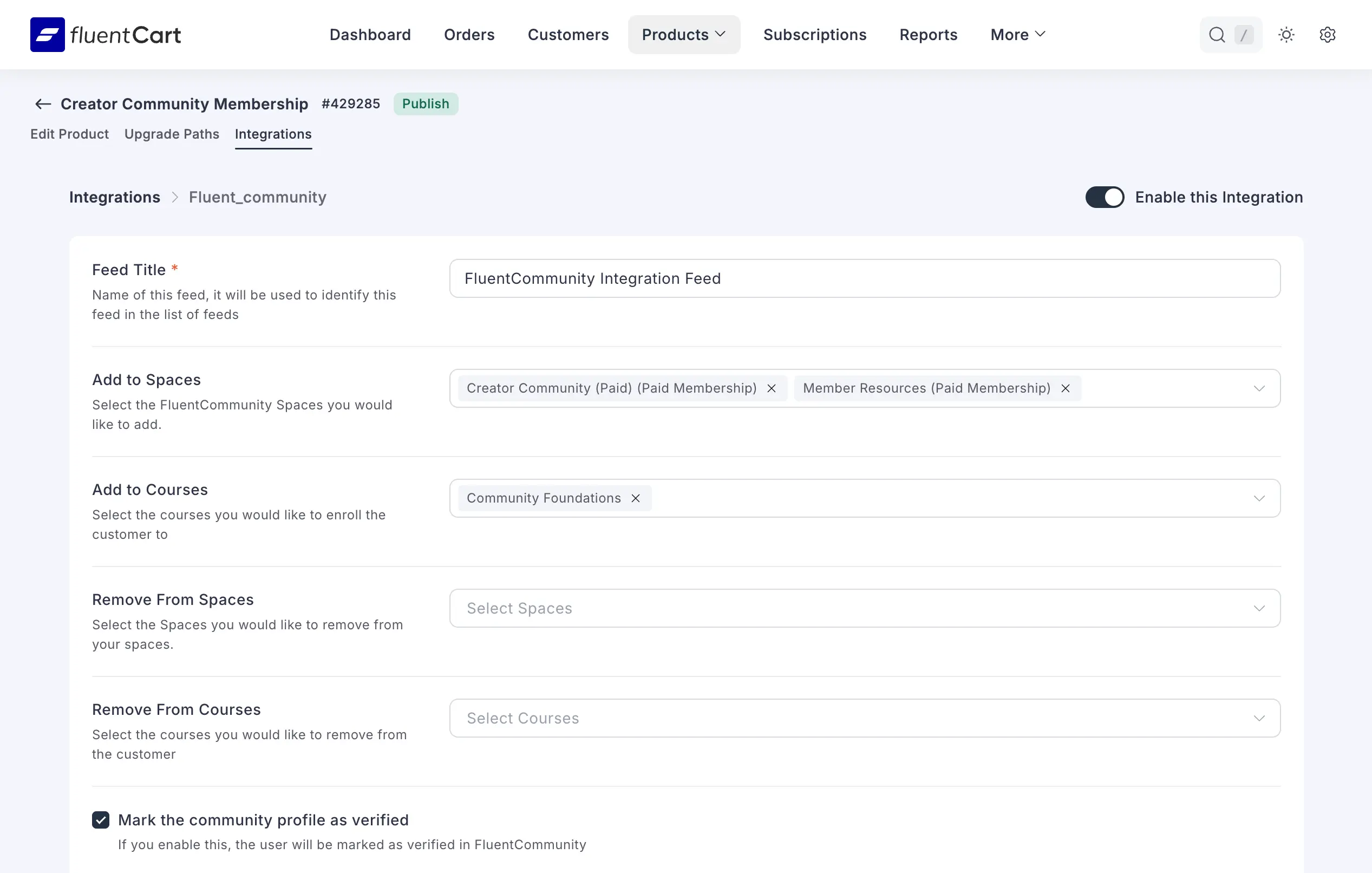Expand the Add to Spaces dropdown
This screenshot has height=873, width=1372.
pos(1259,389)
